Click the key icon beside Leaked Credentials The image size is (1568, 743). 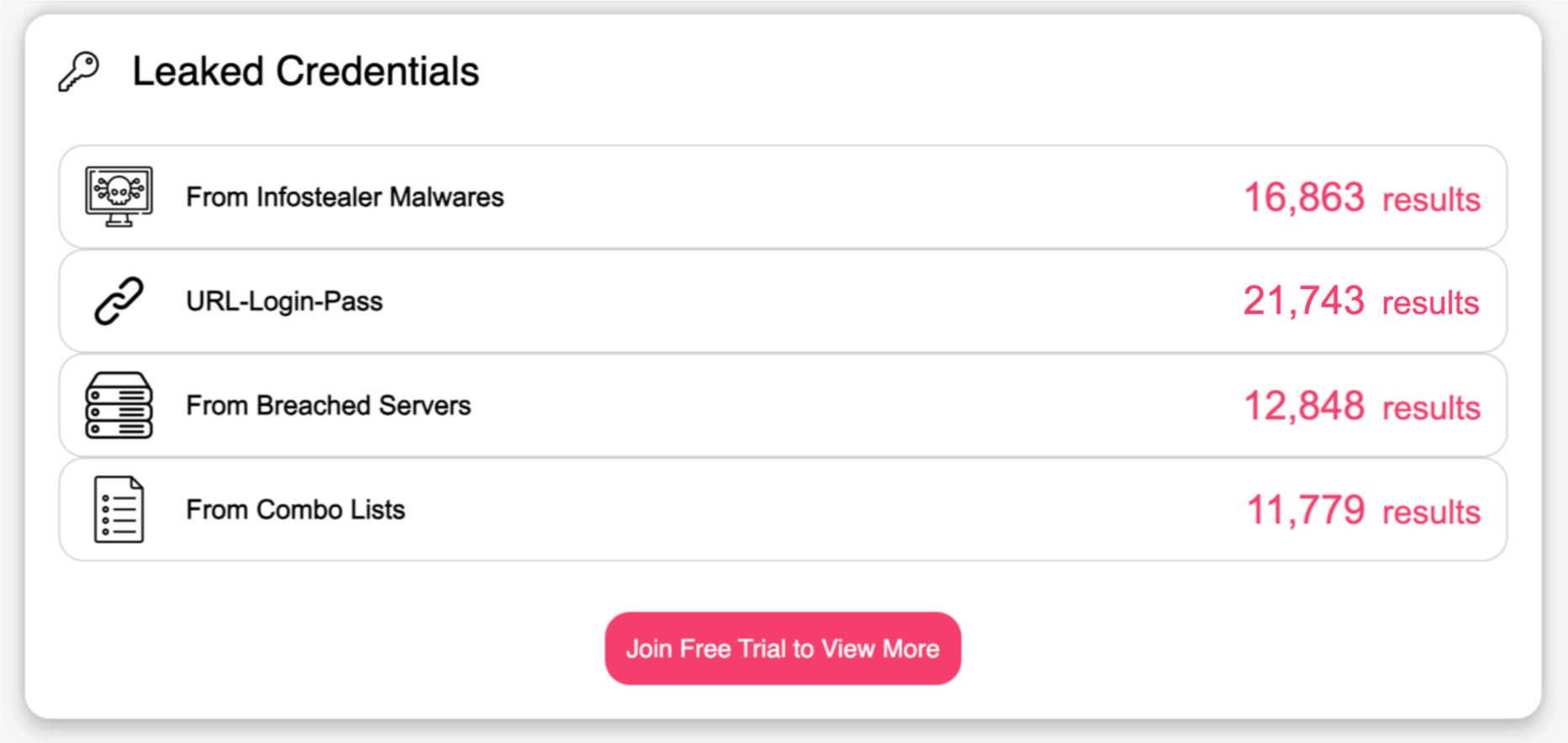click(79, 71)
